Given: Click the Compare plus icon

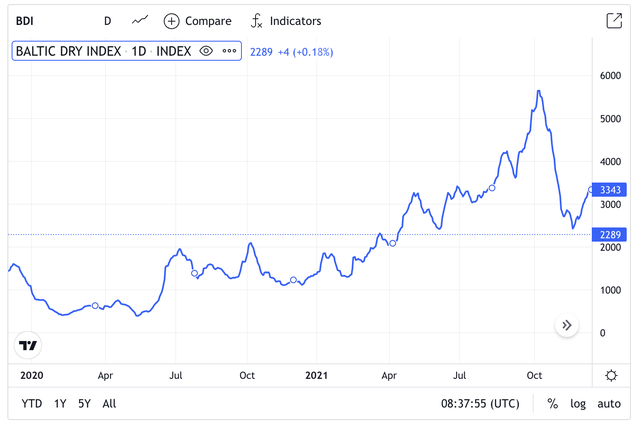Looking at the screenshot, I should point(172,21).
